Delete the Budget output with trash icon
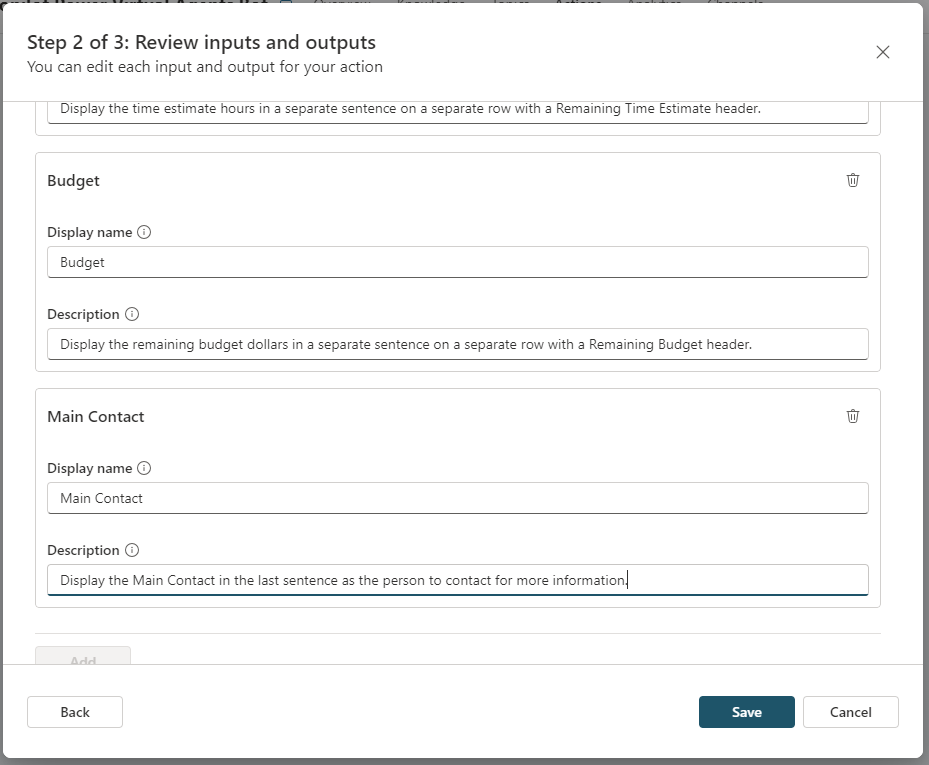 point(852,180)
